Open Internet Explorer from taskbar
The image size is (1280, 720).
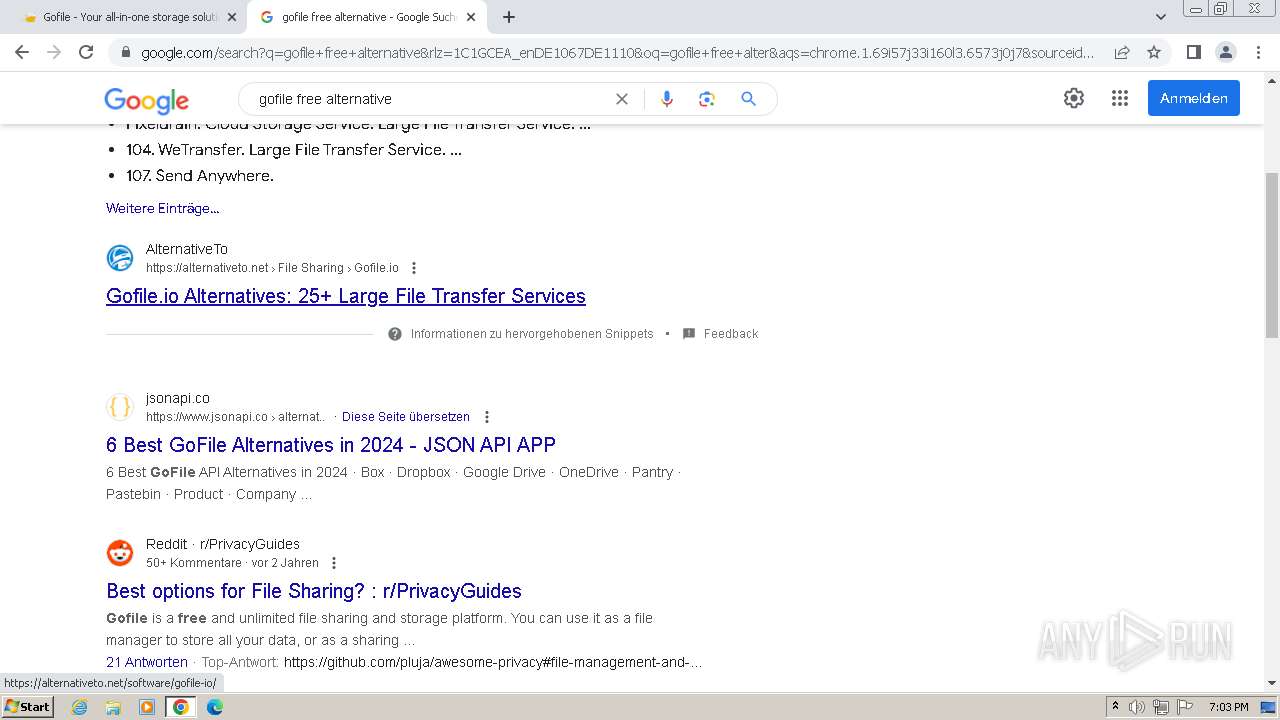[79, 707]
